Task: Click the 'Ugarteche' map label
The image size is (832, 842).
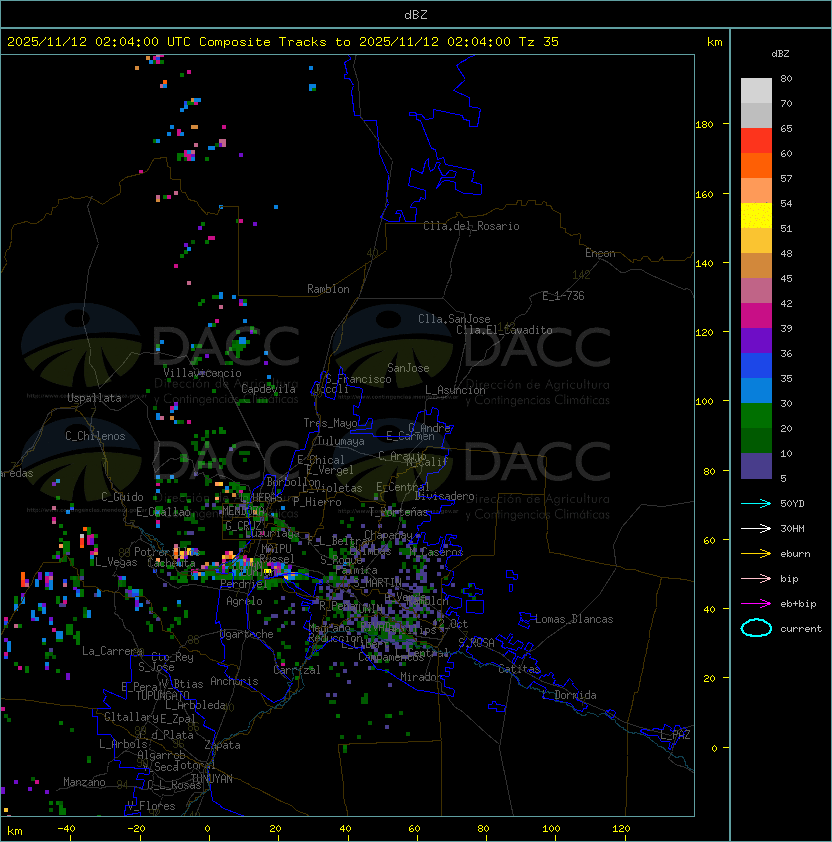Action: pos(247,634)
